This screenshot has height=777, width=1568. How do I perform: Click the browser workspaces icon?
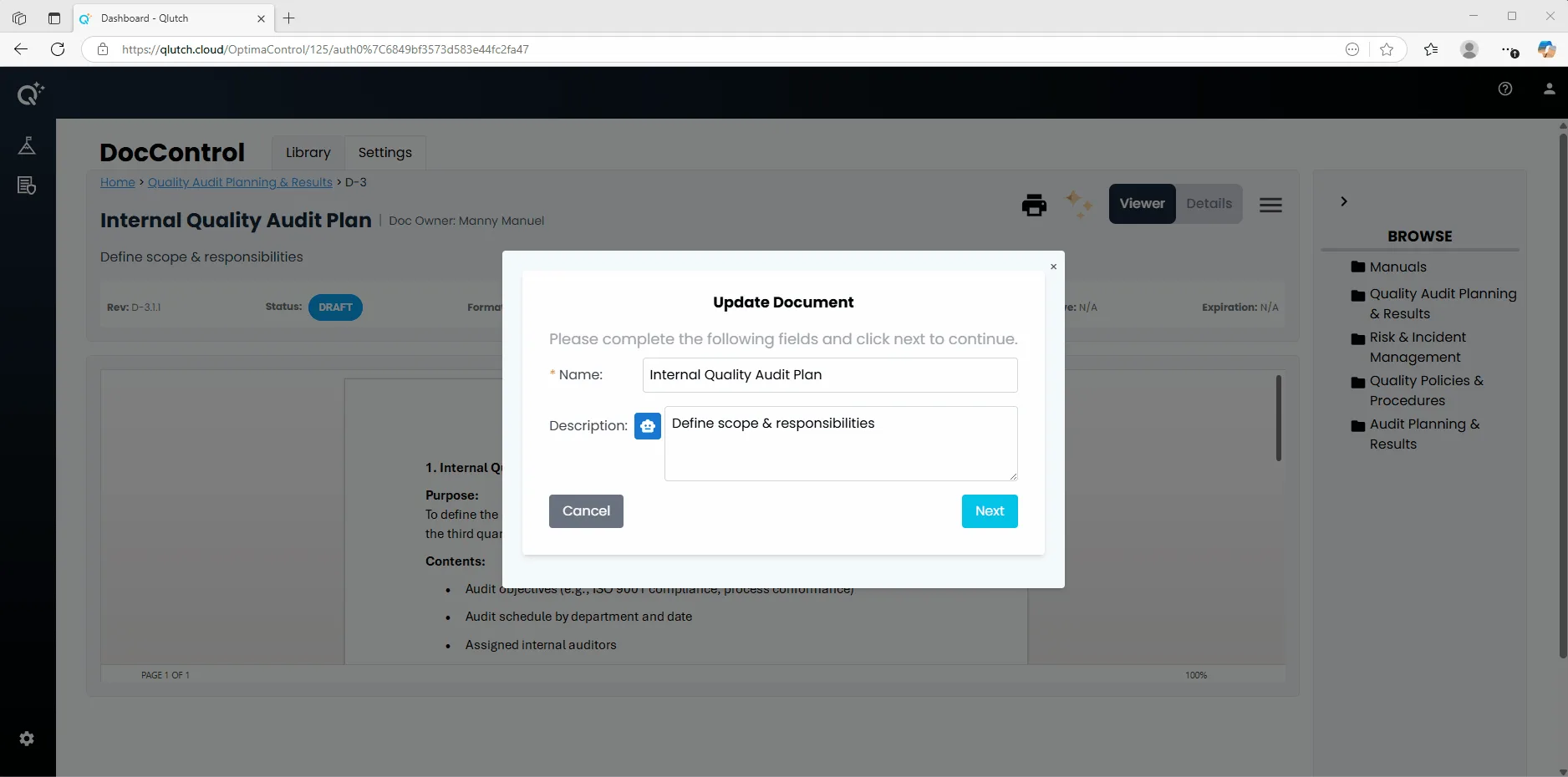(19, 18)
